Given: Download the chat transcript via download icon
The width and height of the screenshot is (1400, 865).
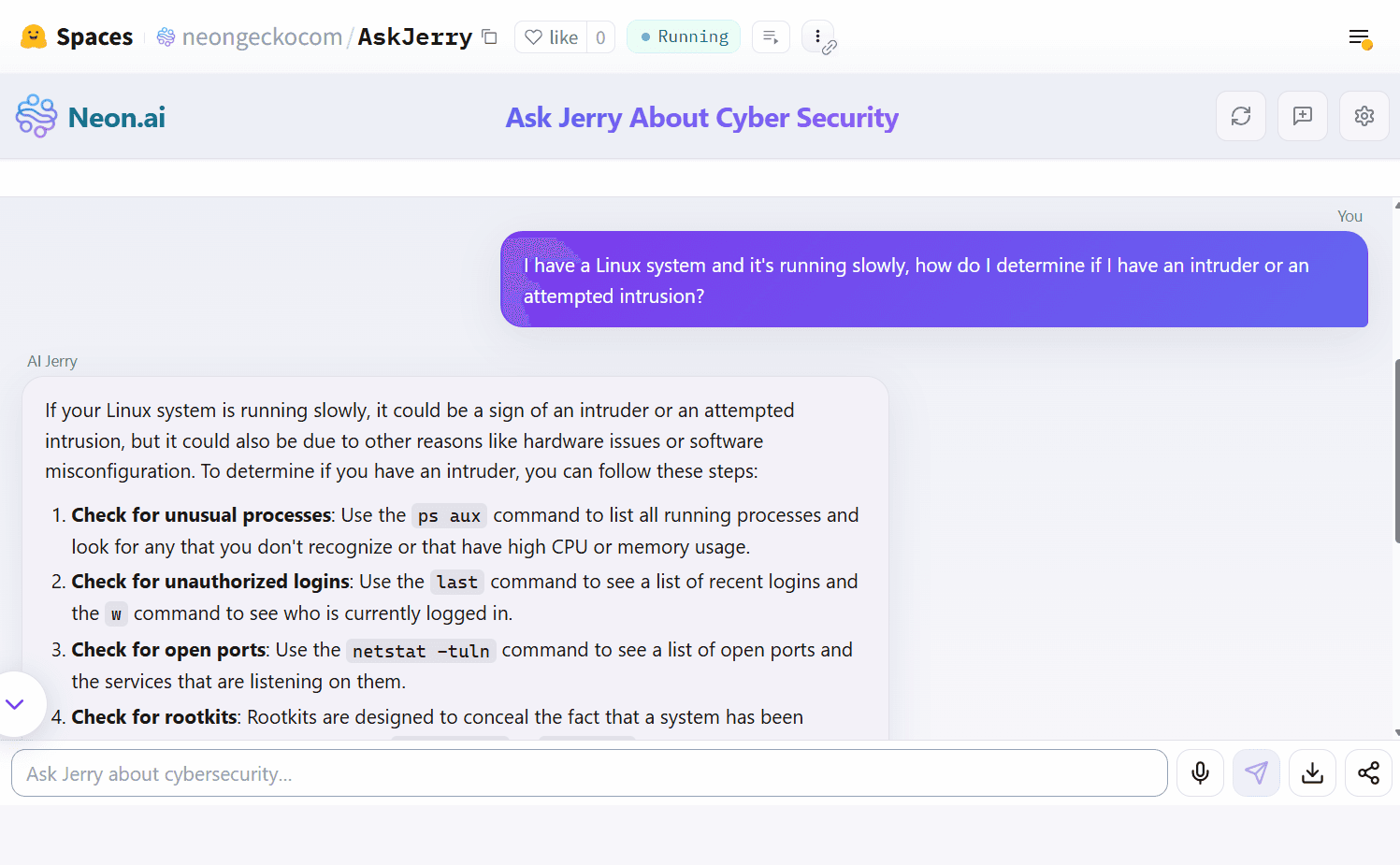Looking at the screenshot, I should click(1312, 773).
